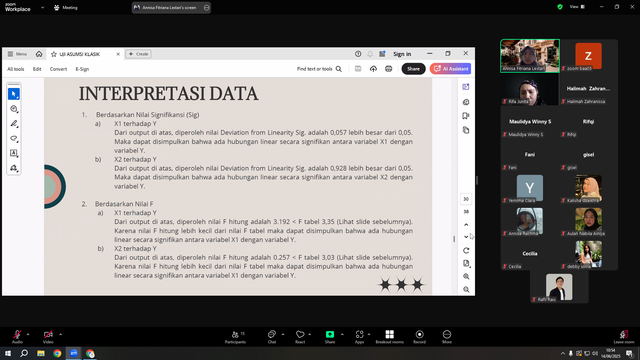Click Create new tab button

[138, 54]
